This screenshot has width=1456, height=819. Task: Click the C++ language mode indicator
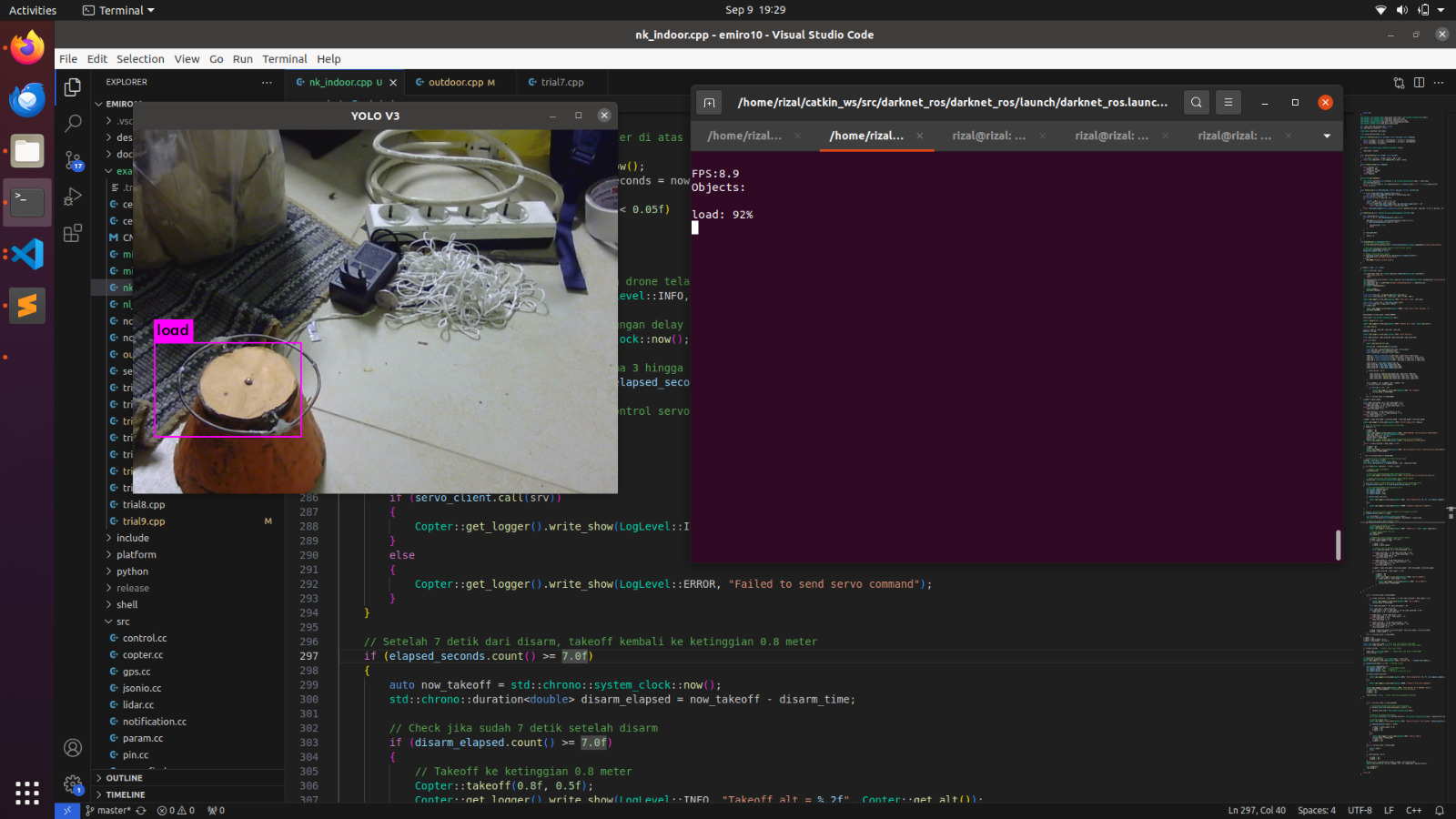click(x=1413, y=810)
